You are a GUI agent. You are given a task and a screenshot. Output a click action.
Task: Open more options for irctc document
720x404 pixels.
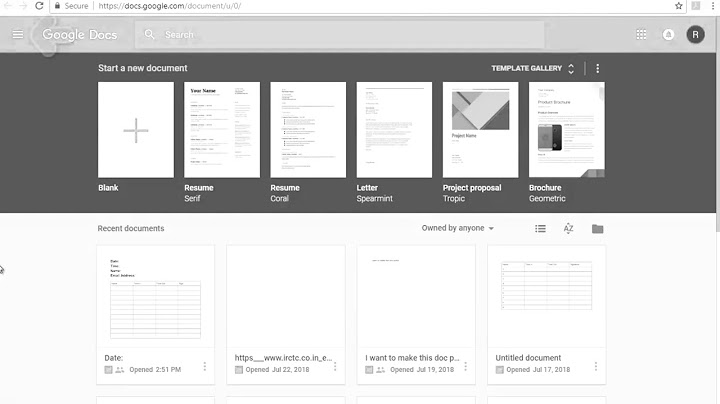(x=335, y=366)
